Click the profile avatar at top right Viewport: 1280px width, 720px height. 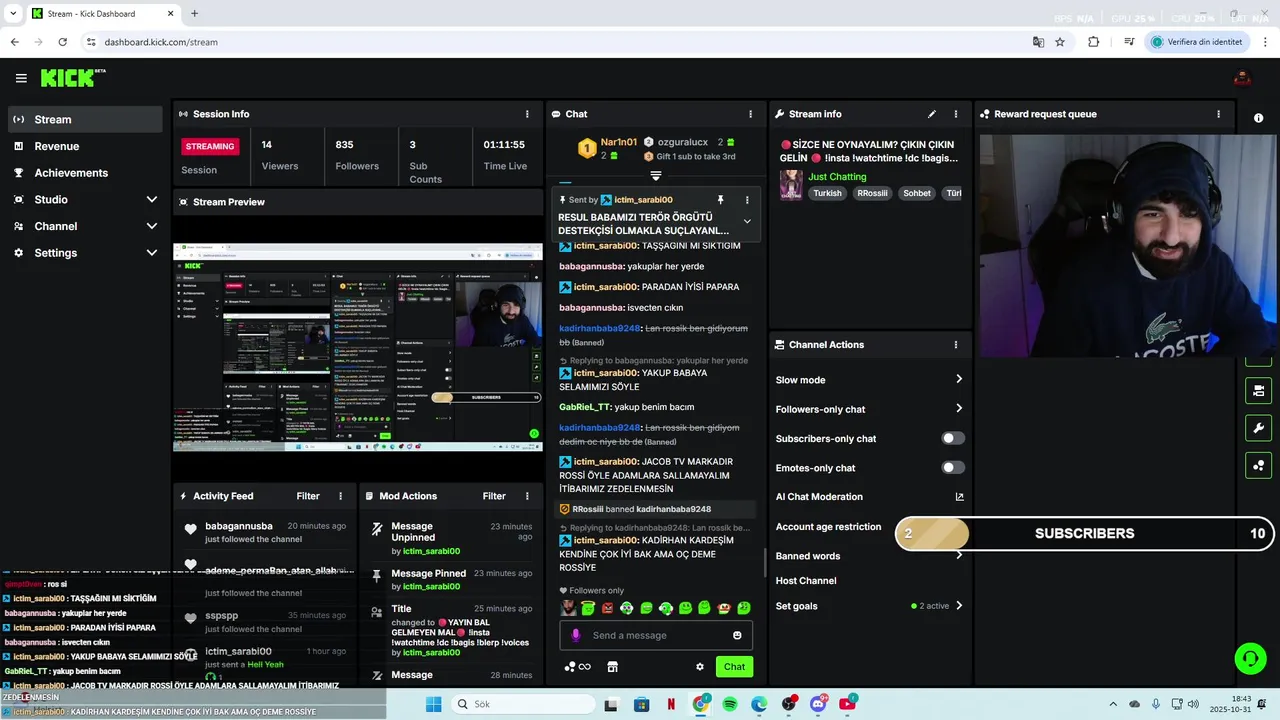(x=1243, y=78)
